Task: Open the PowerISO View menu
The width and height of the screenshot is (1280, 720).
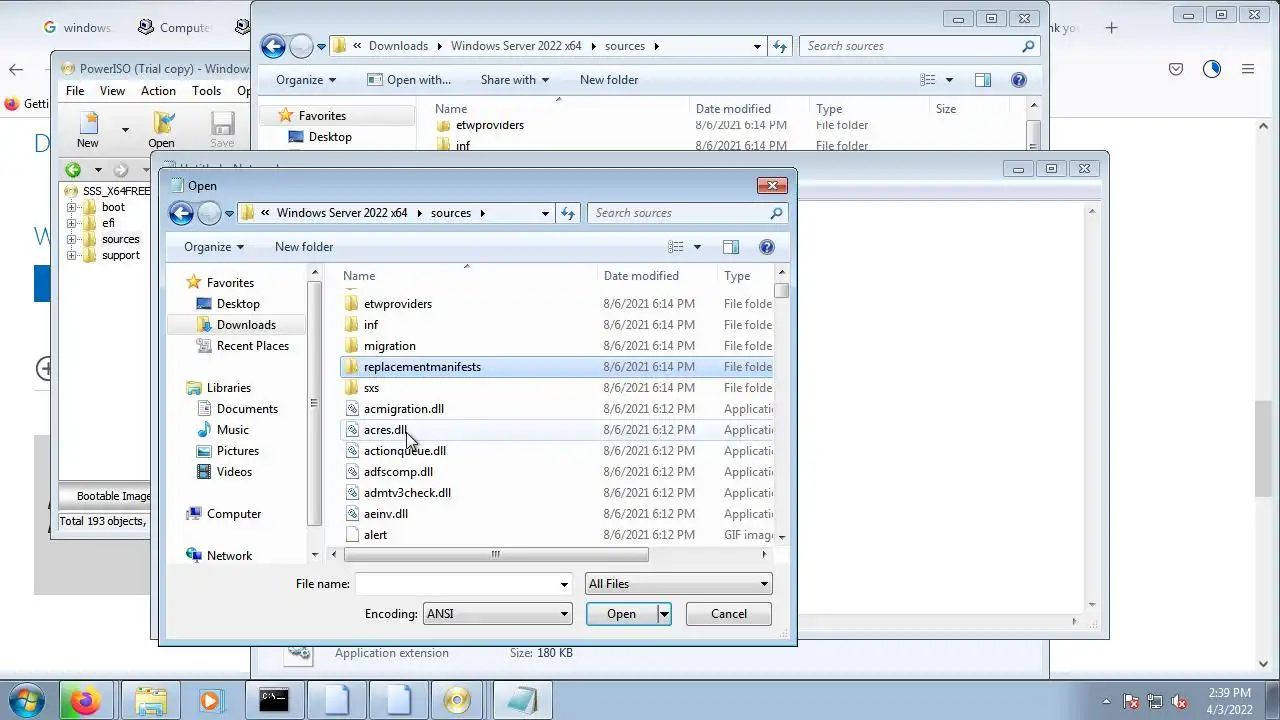Action: click(x=112, y=91)
